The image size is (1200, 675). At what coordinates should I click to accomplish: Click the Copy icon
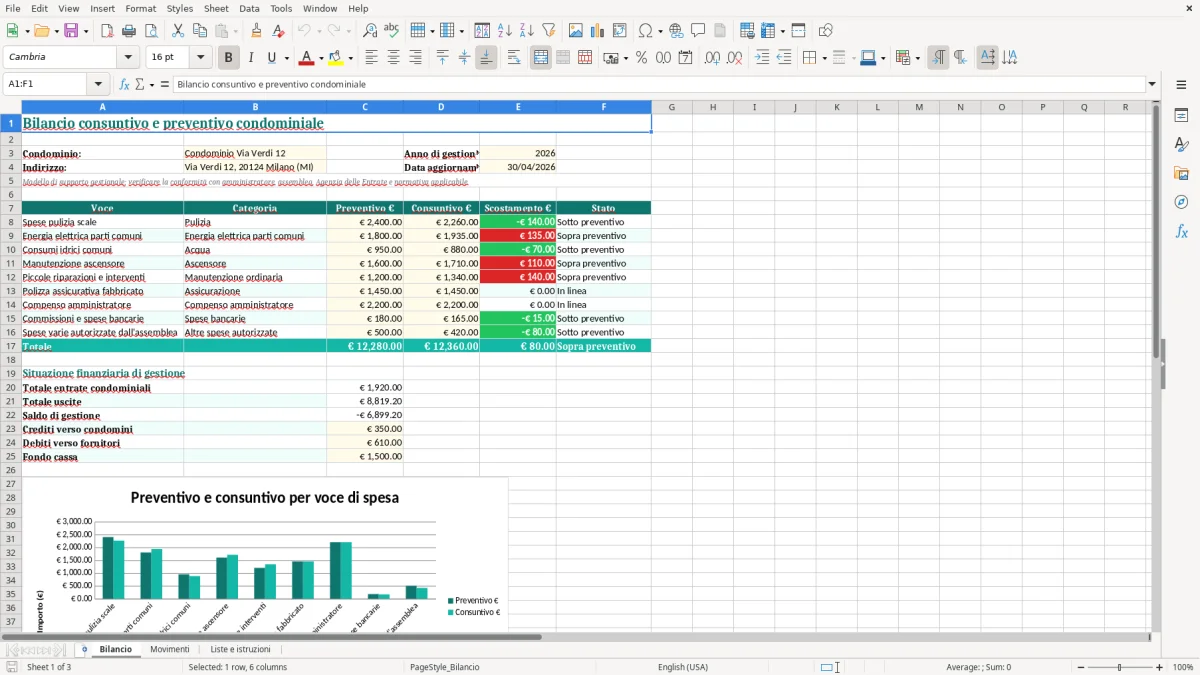pos(199,31)
